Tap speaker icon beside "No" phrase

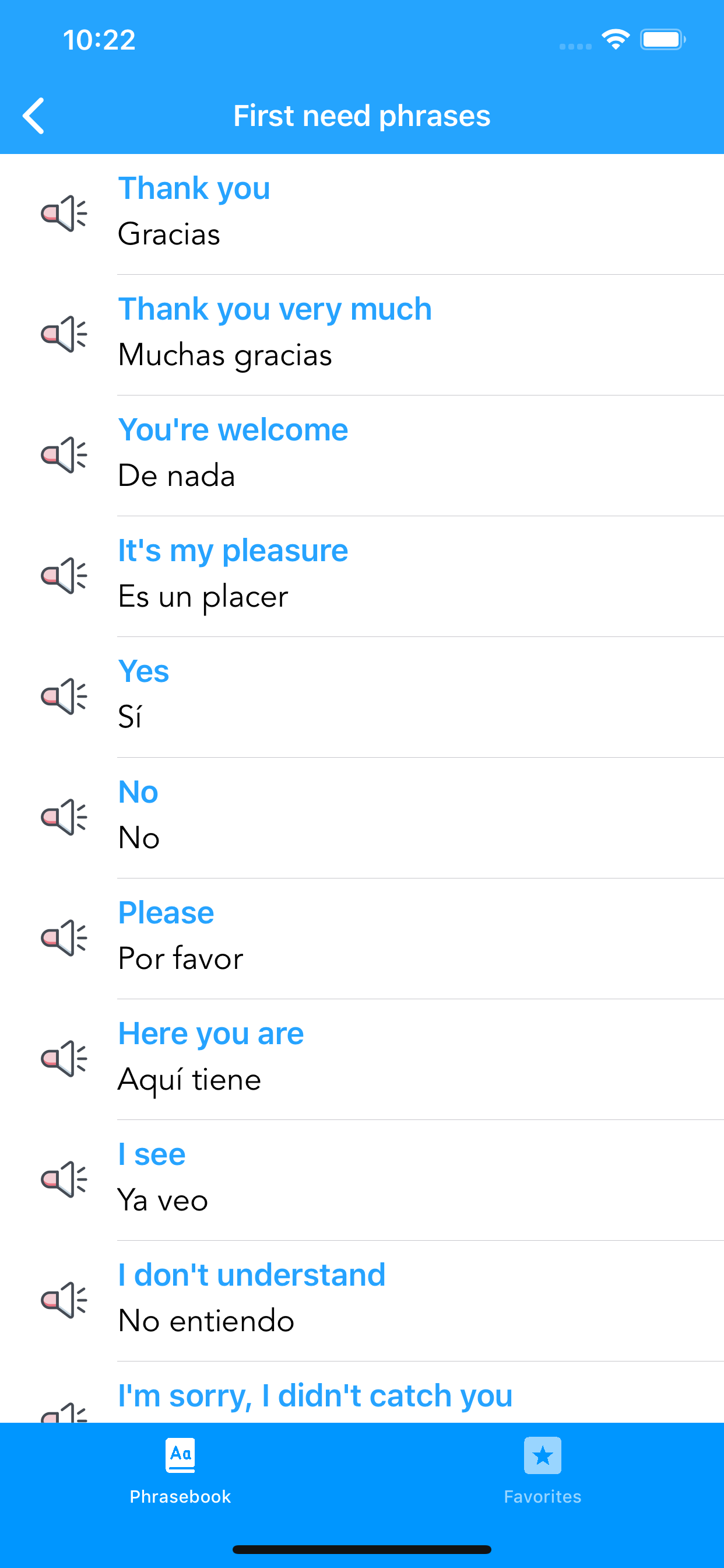click(64, 817)
